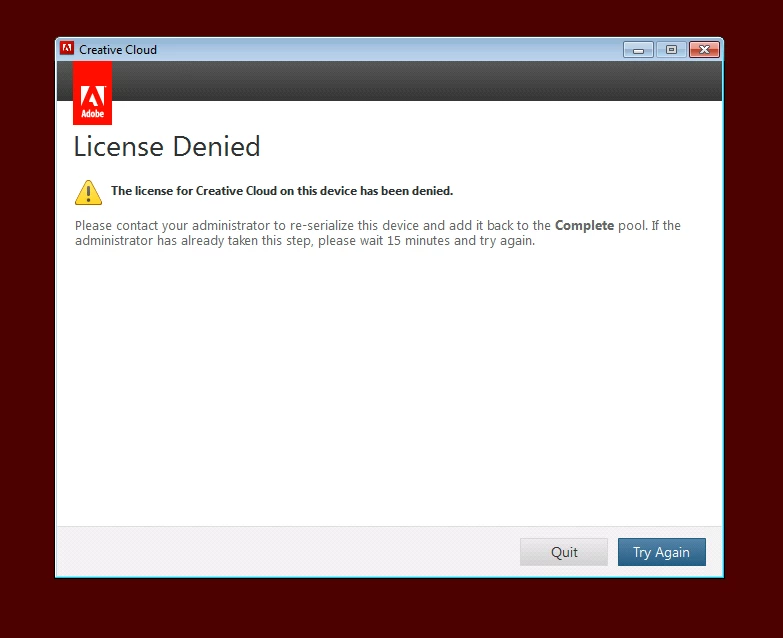The image size is (783, 638).
Task: Close the Creative Cloud window
Action: click(x=704, y=49)
